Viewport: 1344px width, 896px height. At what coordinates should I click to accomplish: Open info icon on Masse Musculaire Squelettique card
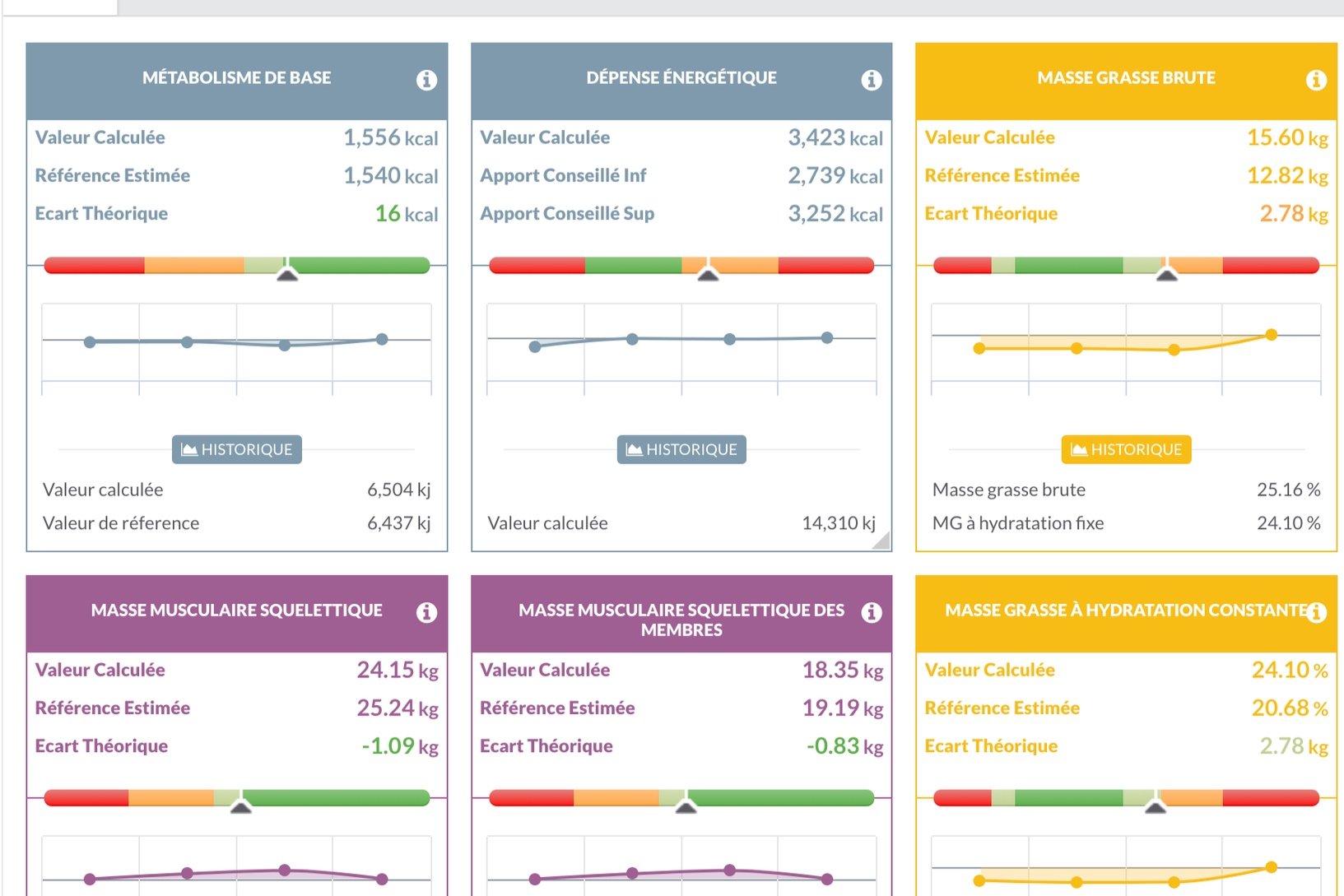(426, 612)
